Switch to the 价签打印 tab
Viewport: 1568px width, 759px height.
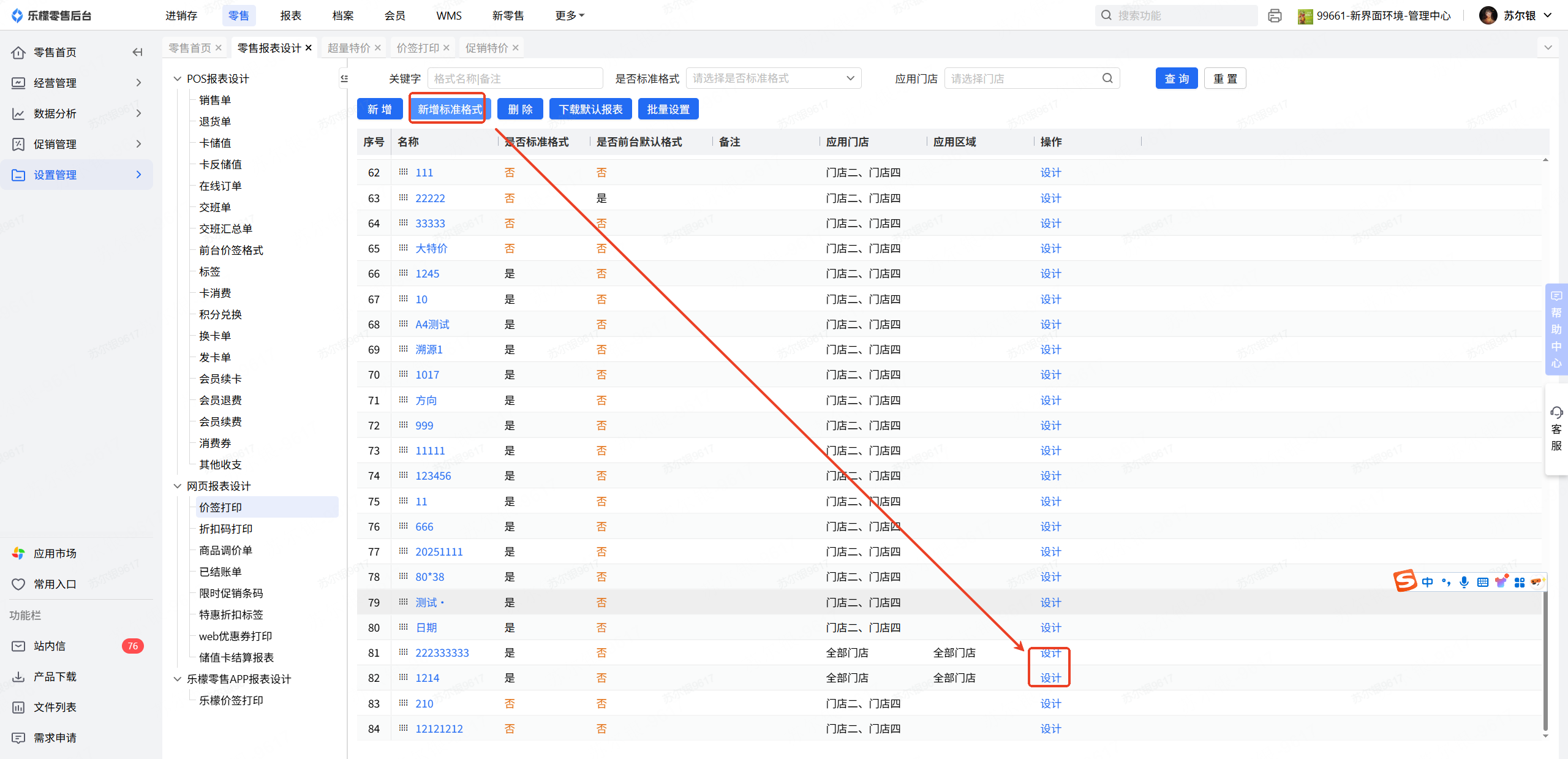coord(418,48)
